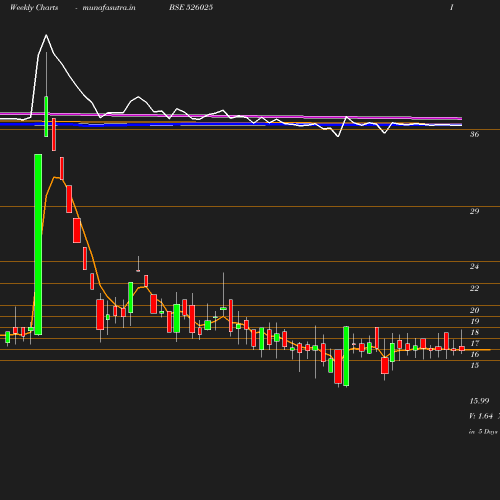Viewport: 500px width, 500px height.
Task: Select the 24 price axis label
Action: [474, 266]
